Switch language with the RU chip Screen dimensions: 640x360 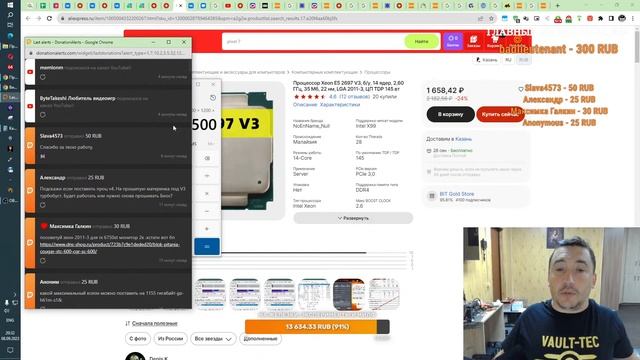[x=508, y=60]
